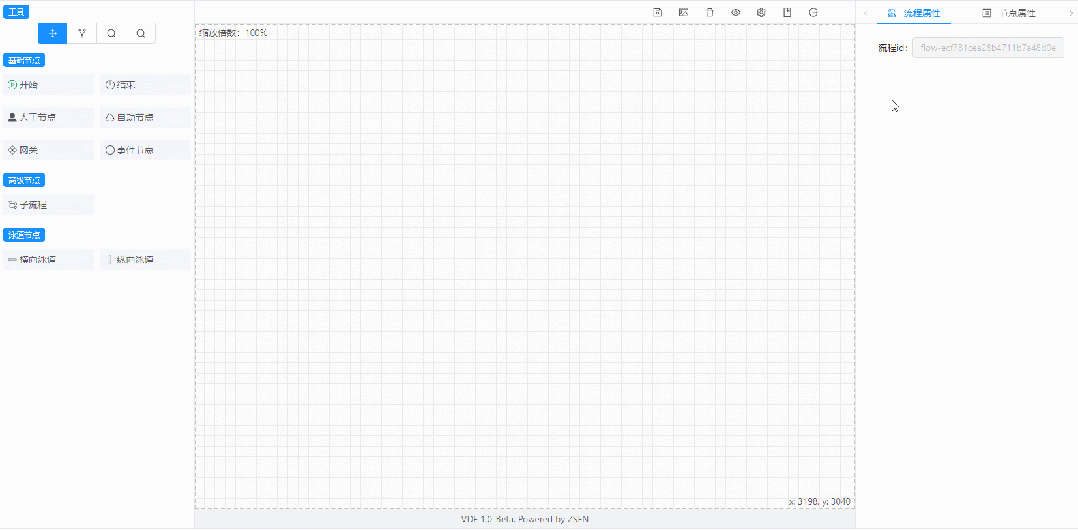Image resolution: width=1078 pixels, height=530 pixels.
Task: Pick the 子流程 subprocess node
Action: click(x=48, y=205)
